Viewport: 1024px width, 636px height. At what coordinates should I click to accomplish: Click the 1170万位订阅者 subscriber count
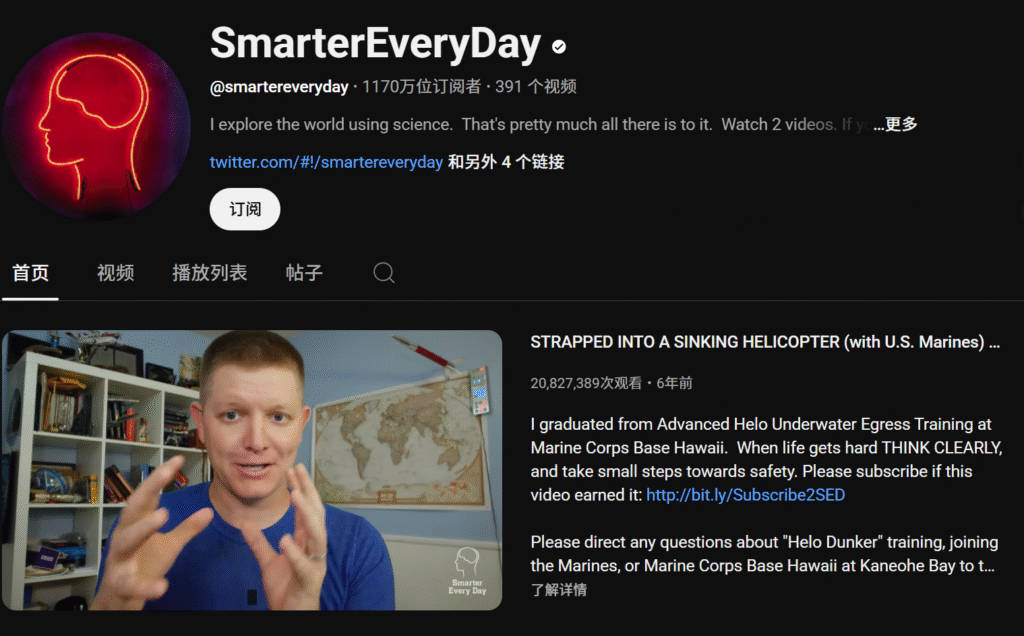[421, 87]
